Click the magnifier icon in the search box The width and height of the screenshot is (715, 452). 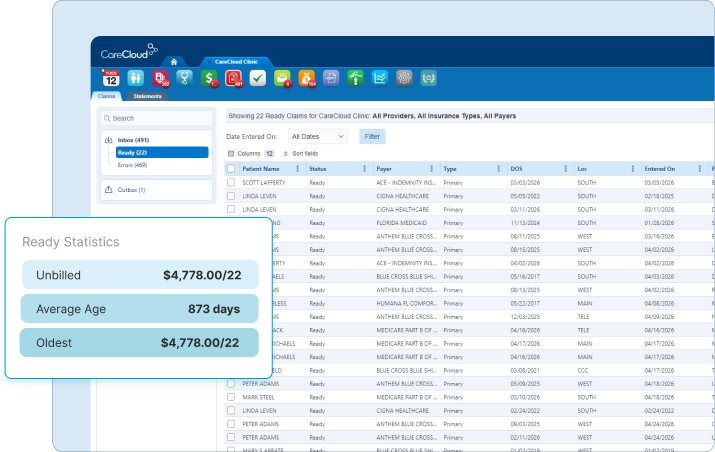coord(107,119)
